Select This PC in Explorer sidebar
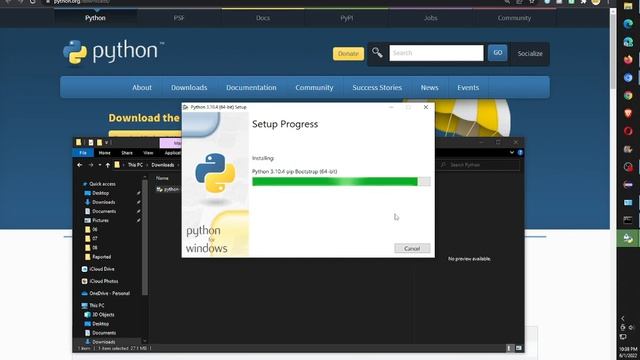Viewport: 640px width, 360px height. (93, 305)
